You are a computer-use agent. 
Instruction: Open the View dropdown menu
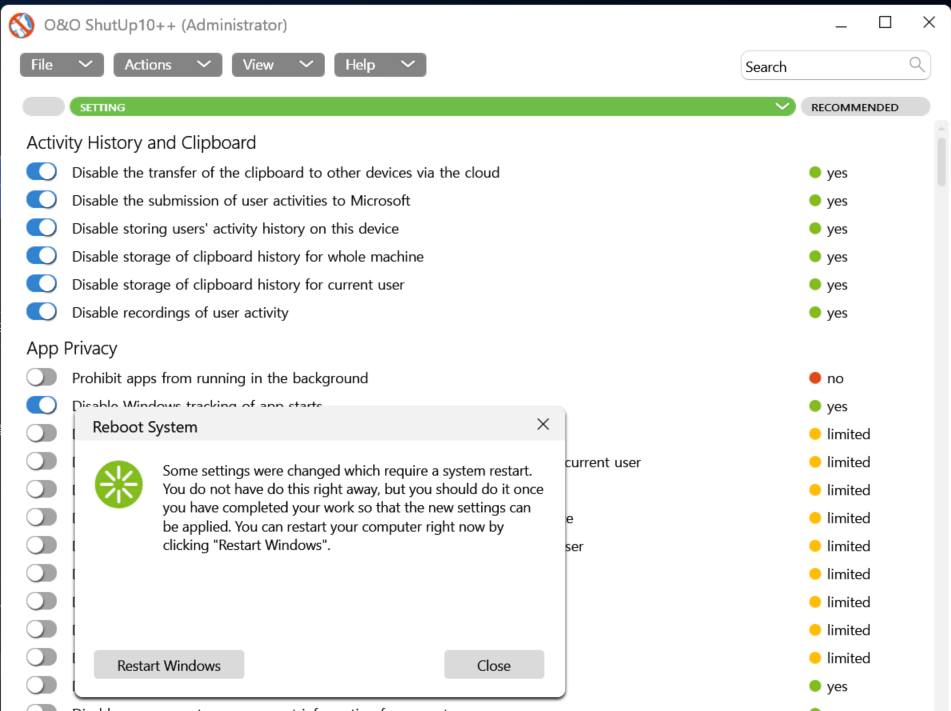pos(278,64)
